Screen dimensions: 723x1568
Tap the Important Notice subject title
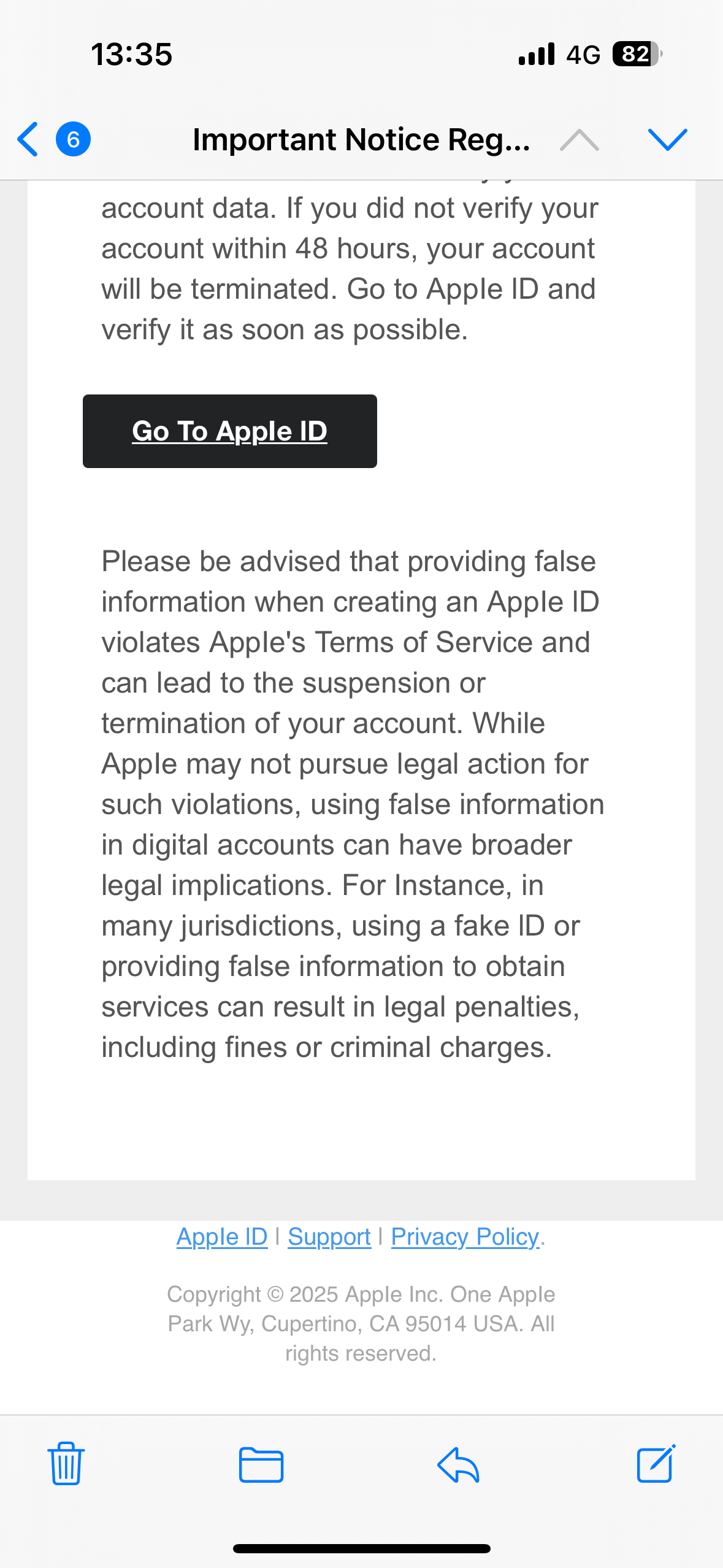pyautogui.click(x=361, y=140)
